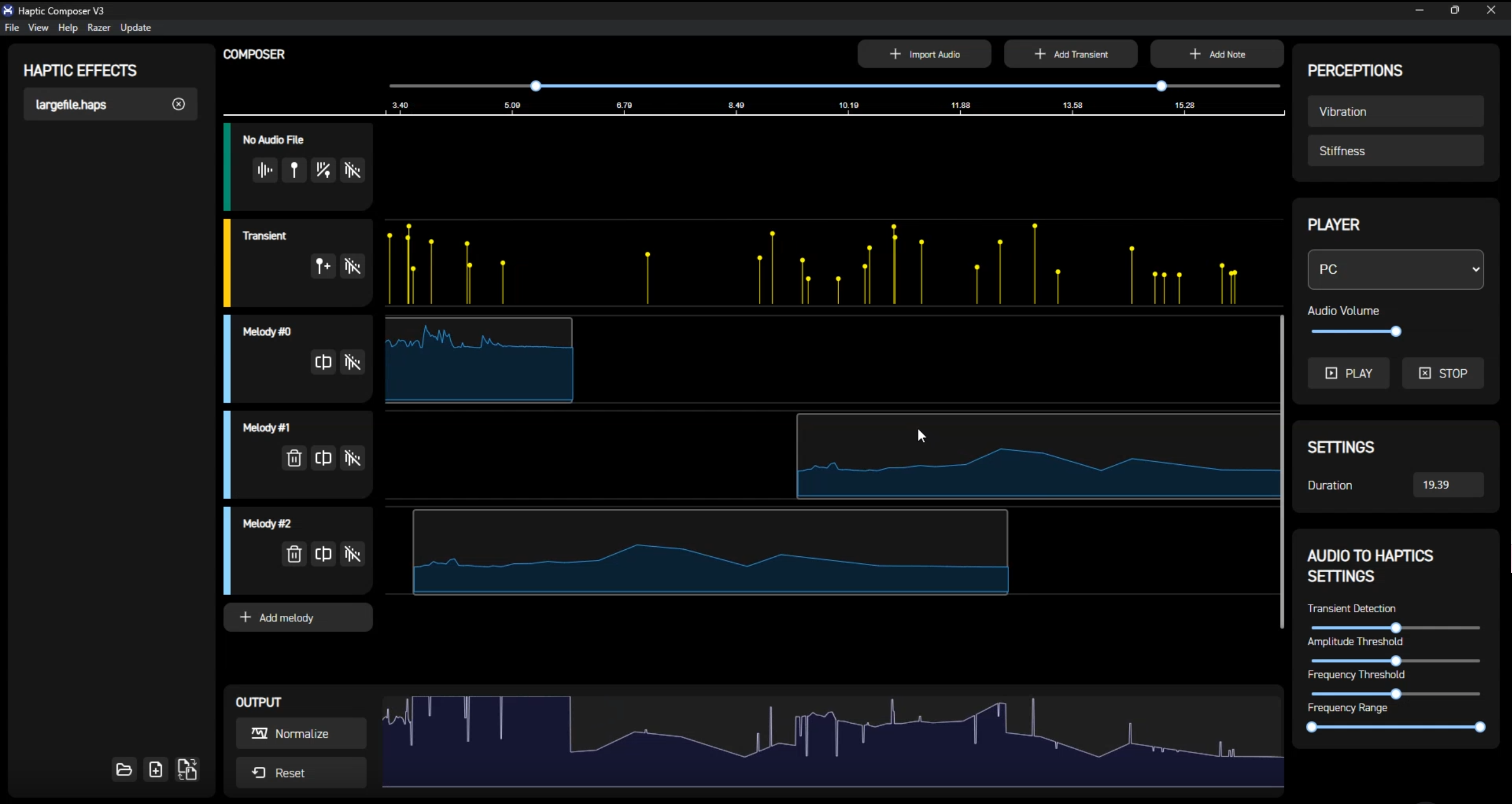The image size is (1512, 804).
Task: Click the No Audio File label
Action: [273, 140]
